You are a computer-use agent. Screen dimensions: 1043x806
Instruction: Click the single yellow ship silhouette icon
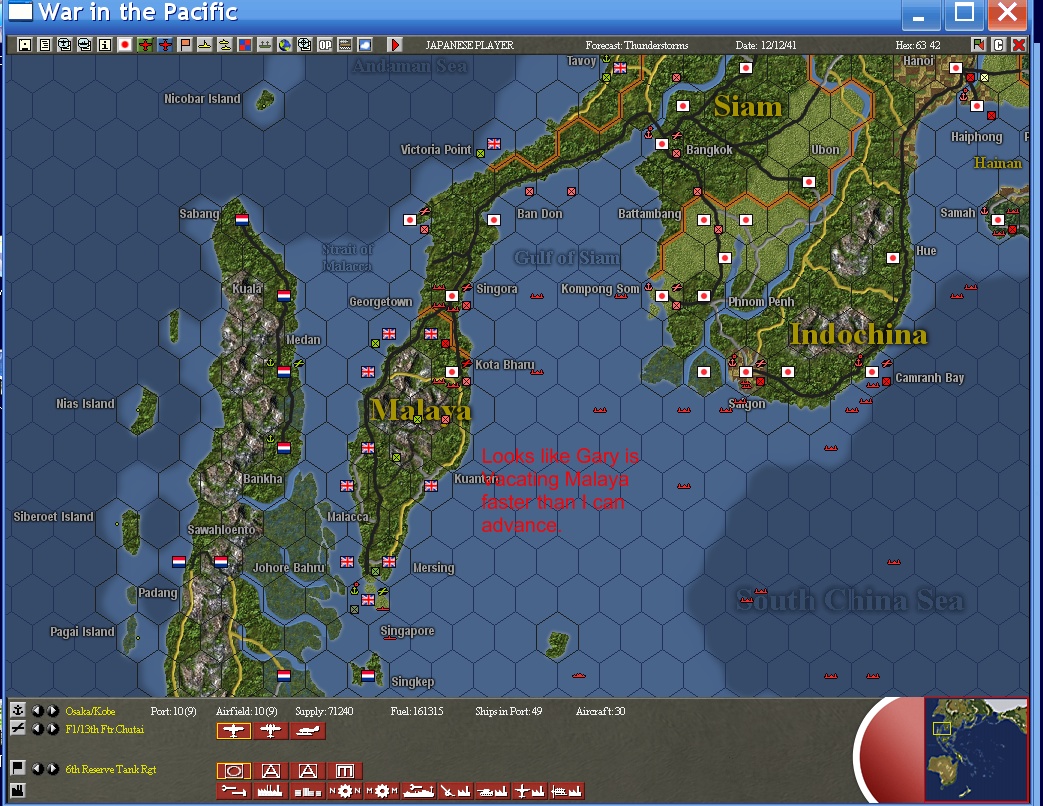coord(205,45)
